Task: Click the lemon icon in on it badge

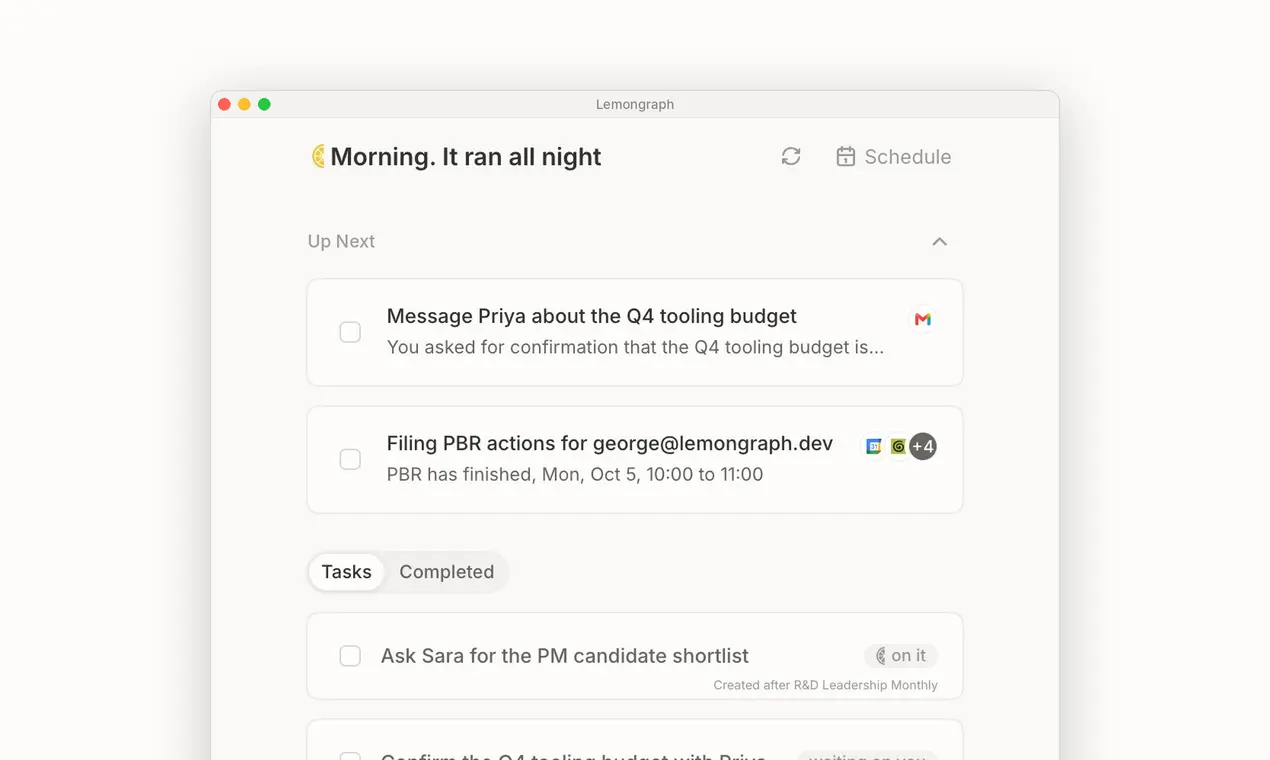Action: pyautogui.click(x=881, y=656)
